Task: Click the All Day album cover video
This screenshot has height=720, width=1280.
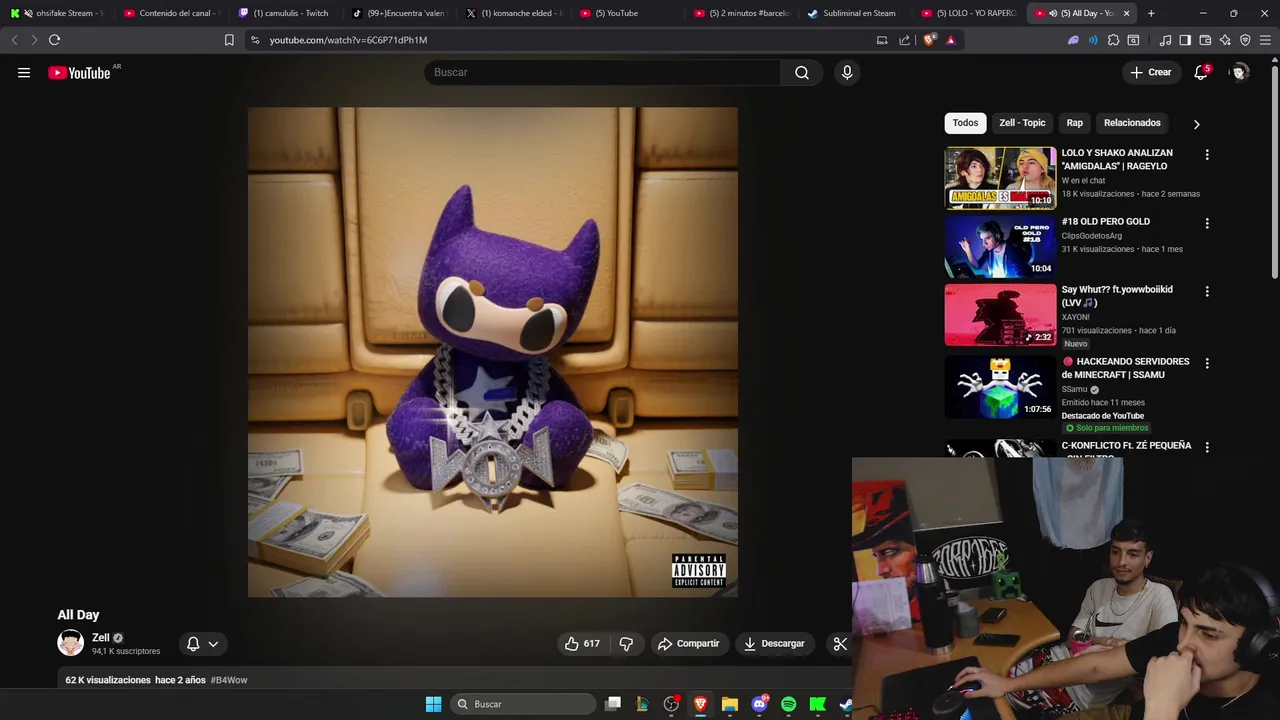Action: (x=493, y=352)
